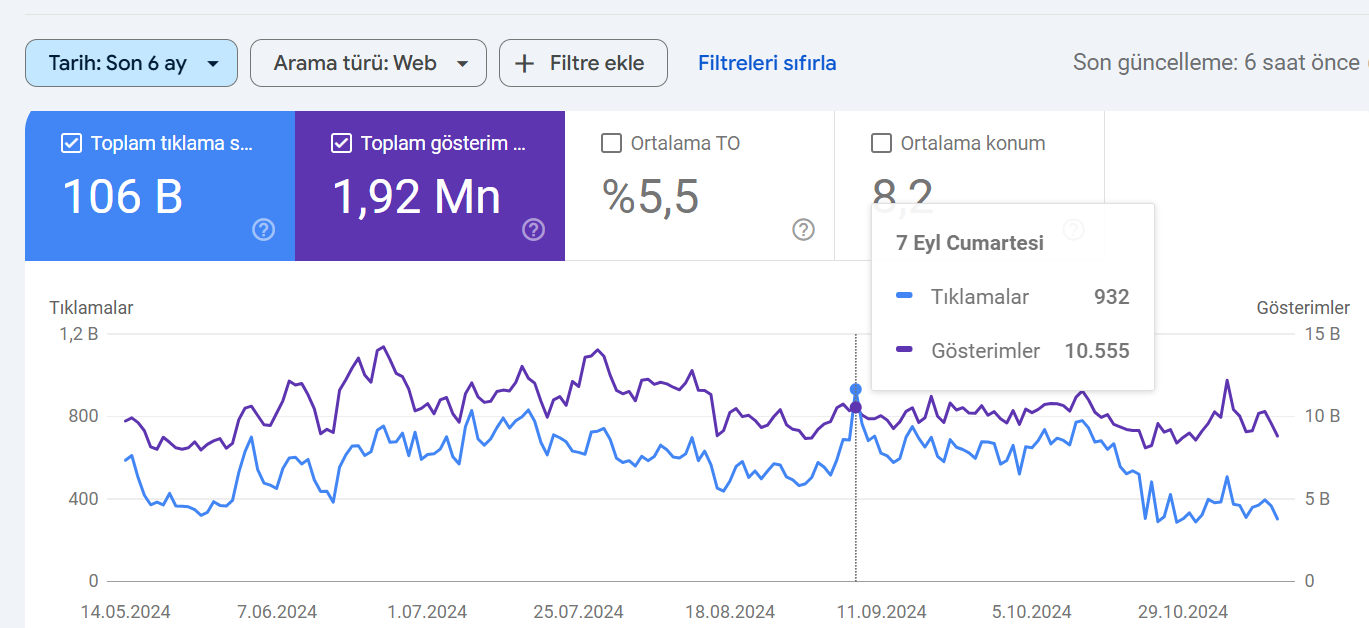
Task: Click the highlighted blue data point on 7 Eyl
Action: [855, 389]
